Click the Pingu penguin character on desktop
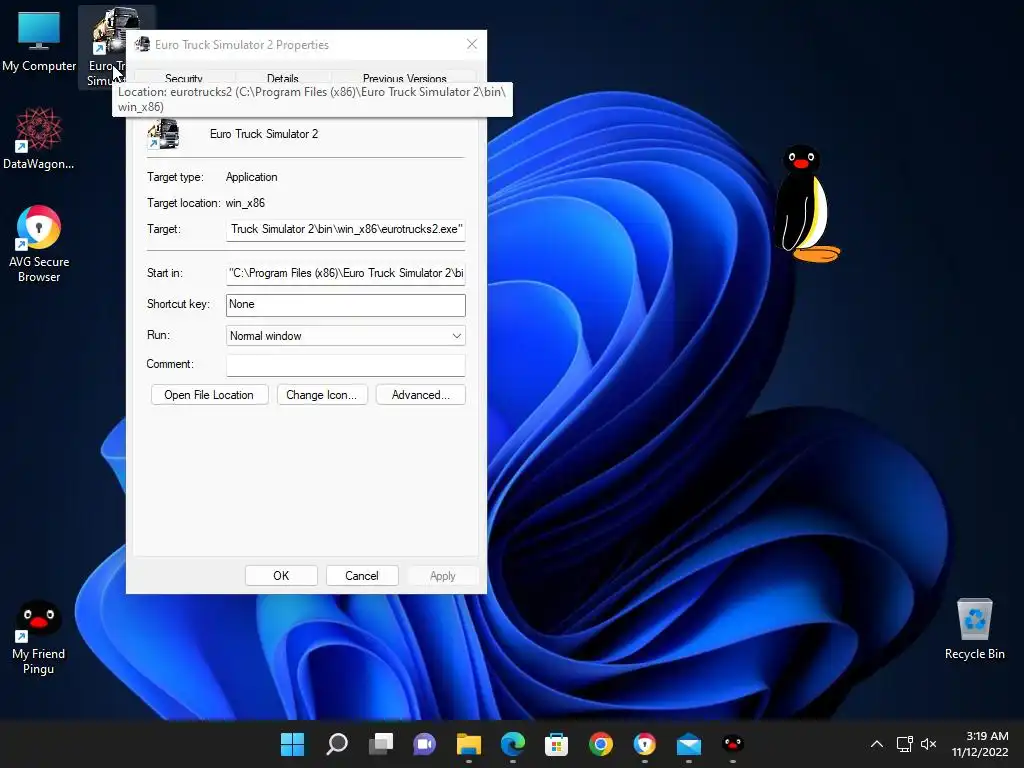This screenshot has height=768, width=1024. (x=805, y=204)
